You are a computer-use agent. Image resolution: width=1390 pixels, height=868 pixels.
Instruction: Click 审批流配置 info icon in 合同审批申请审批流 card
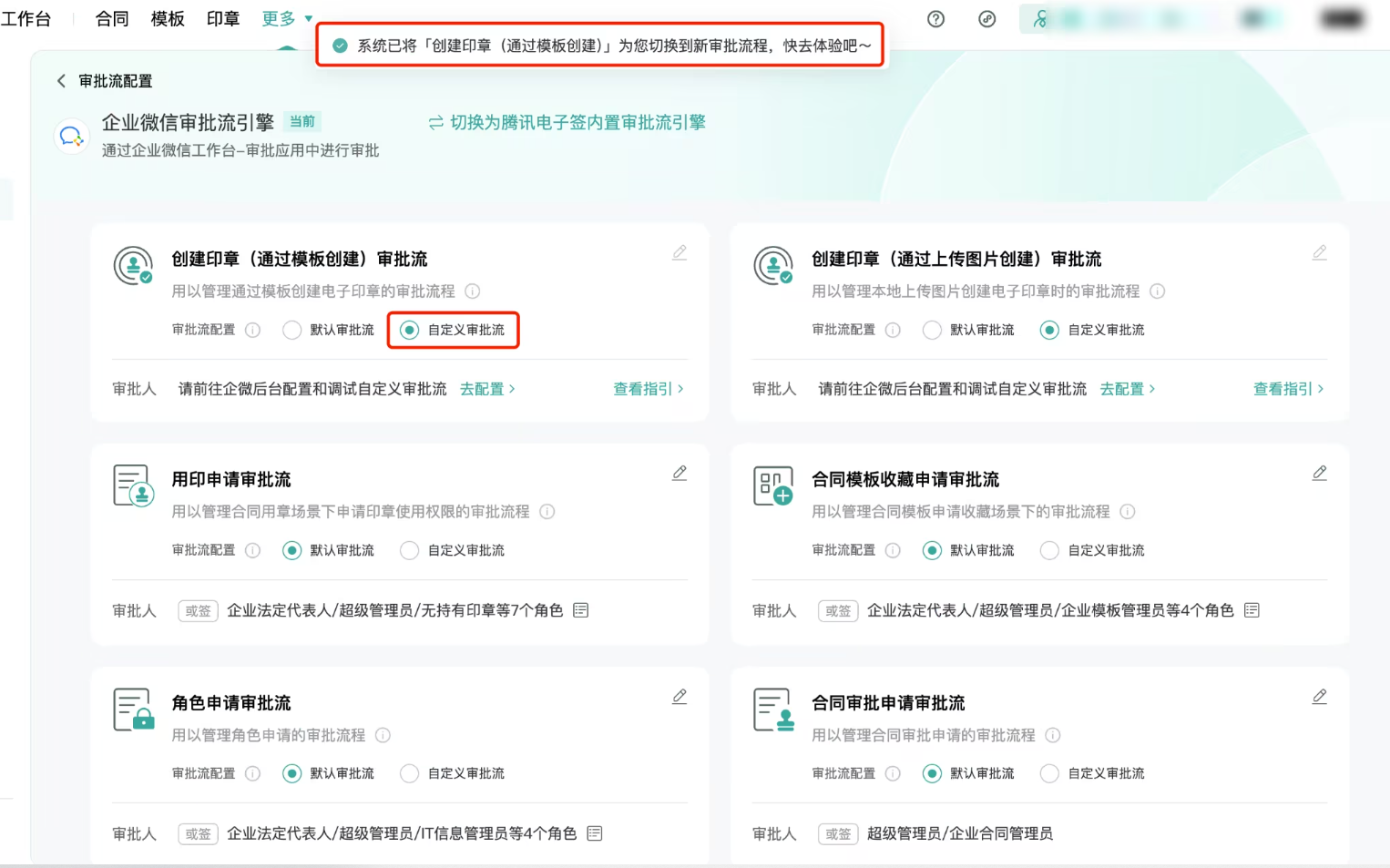pos(893,773)
